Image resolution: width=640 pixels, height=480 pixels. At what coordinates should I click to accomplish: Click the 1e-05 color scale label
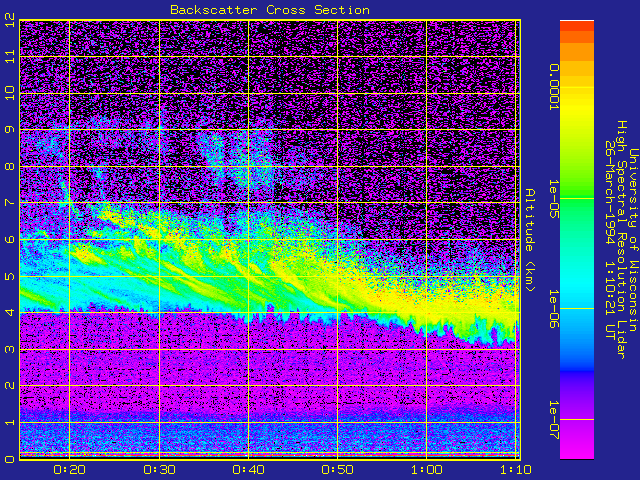(x=553, y=199)
